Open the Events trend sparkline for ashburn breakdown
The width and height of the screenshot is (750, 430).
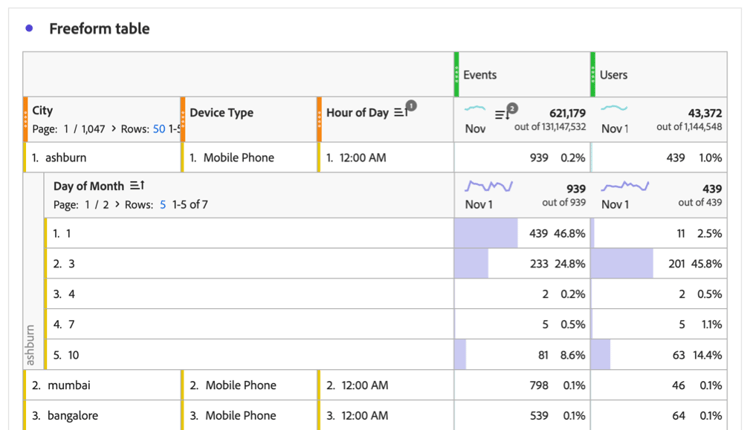pyautogui.click(x=489, y=186)
